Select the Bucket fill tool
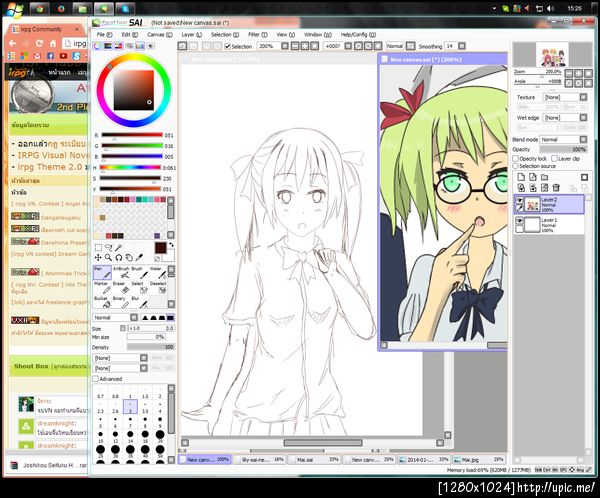600x498 pixels. [102, 302]
